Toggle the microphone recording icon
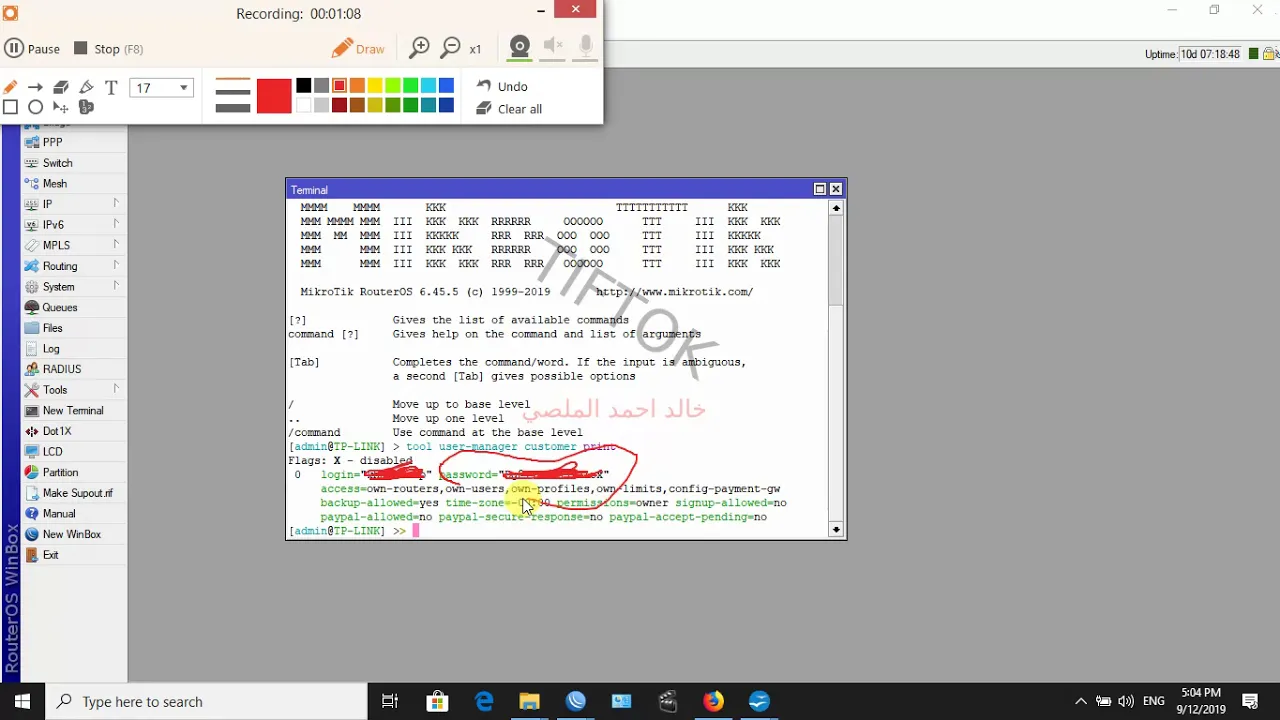Image resolution: width=1280 pixels, height=720 pixels. pyautogui.click(x=586, y=46)
